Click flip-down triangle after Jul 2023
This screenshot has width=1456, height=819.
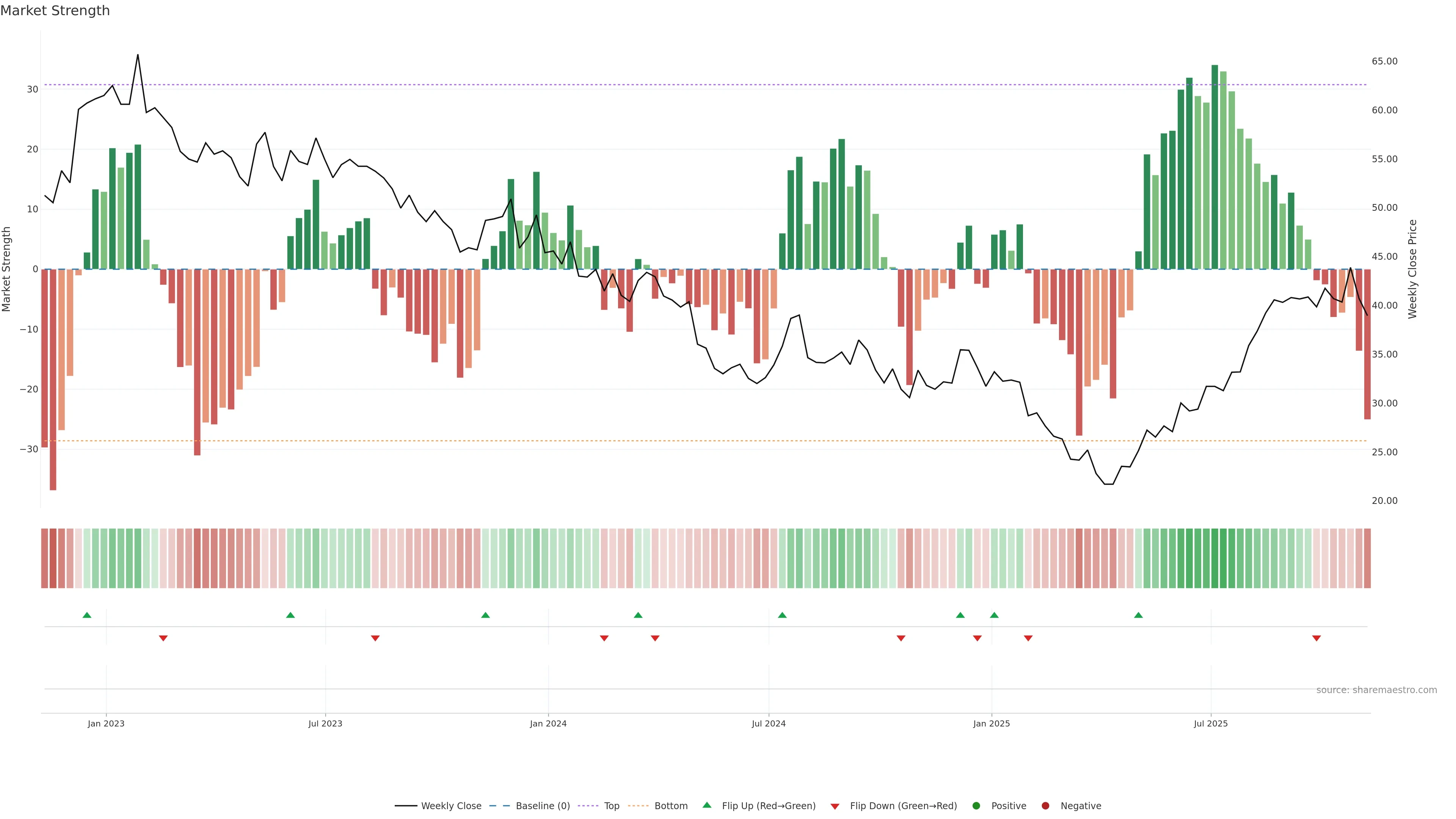[375, 638]
